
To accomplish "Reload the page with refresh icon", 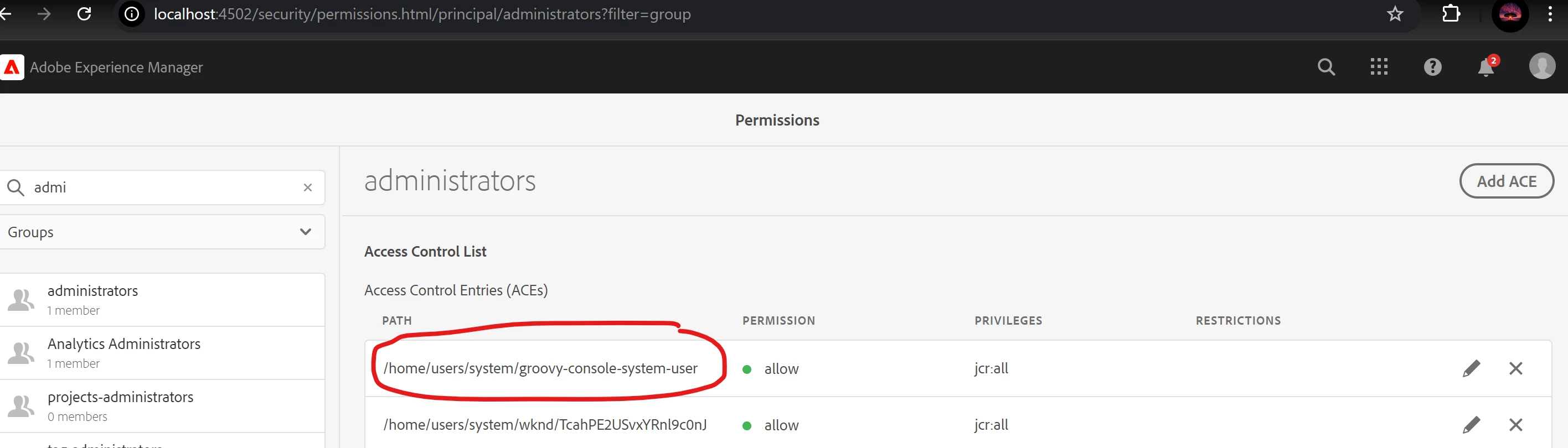I will [85, 13].
